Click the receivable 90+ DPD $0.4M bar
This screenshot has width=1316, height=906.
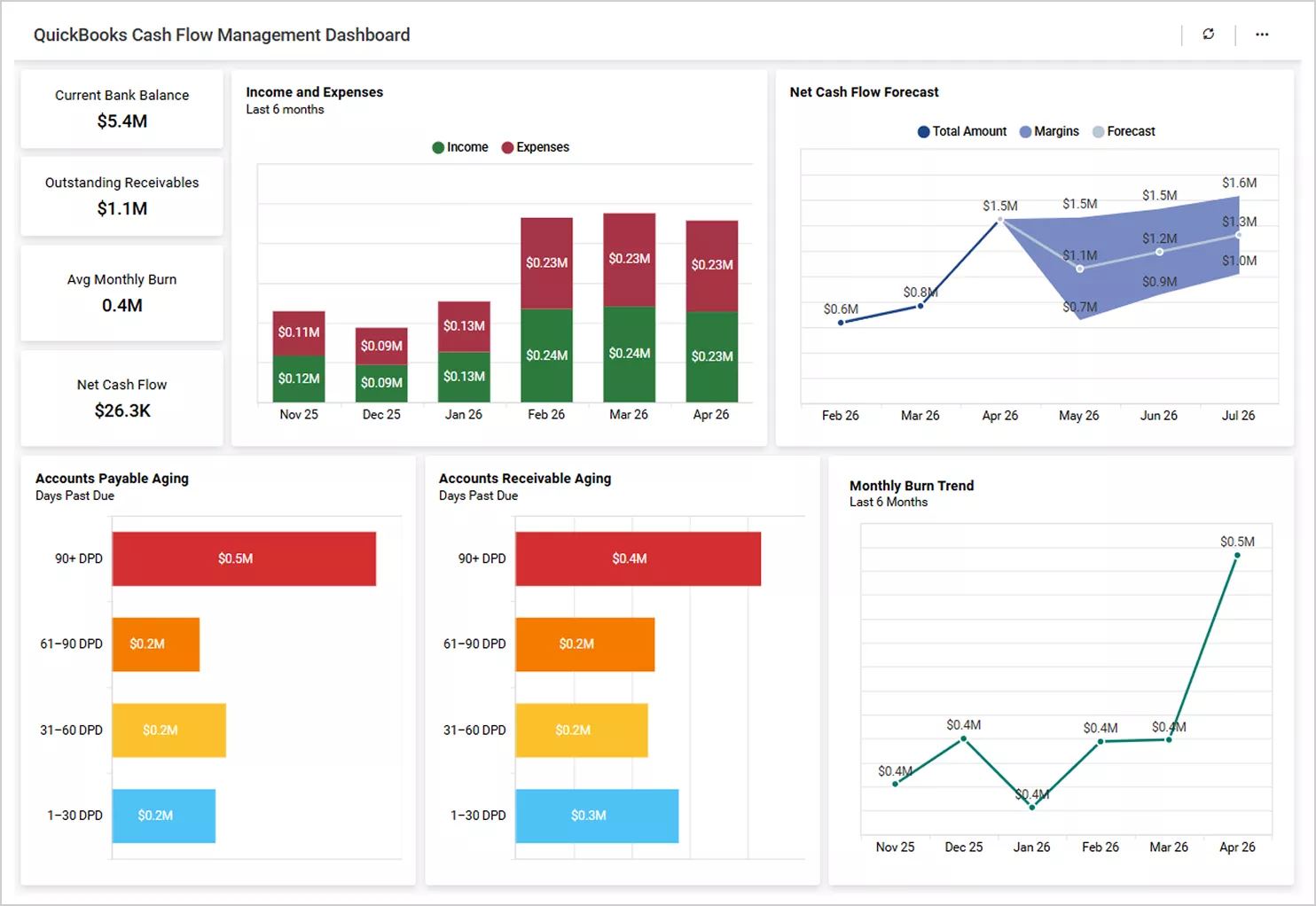(638, 558)
